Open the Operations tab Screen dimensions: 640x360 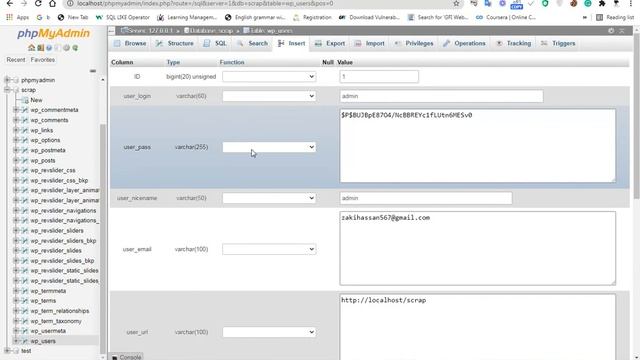click(x=464, y=43)
